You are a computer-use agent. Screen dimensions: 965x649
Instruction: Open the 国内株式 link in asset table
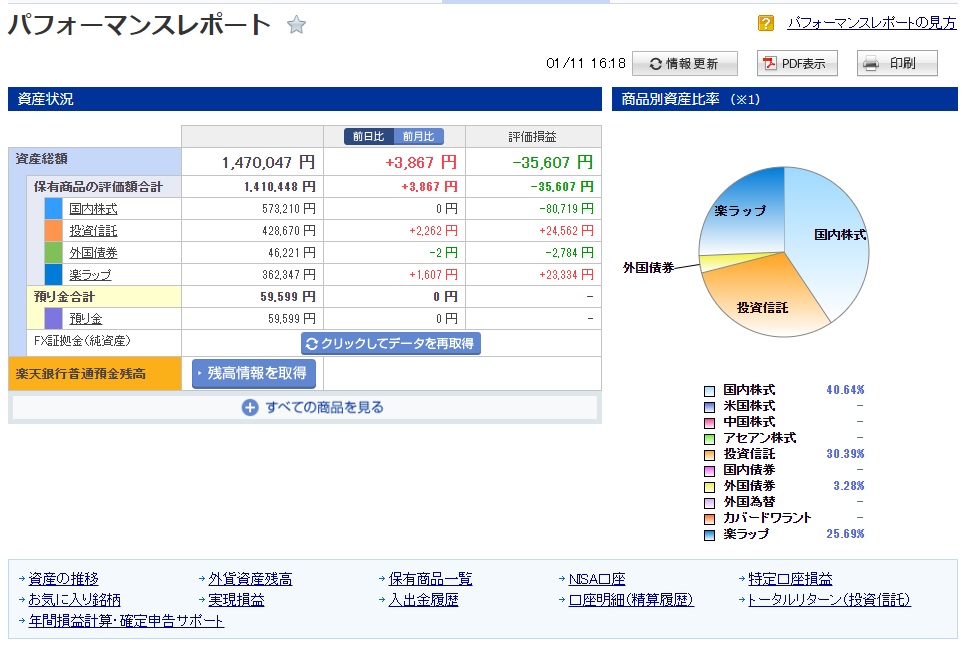point(93,209)
